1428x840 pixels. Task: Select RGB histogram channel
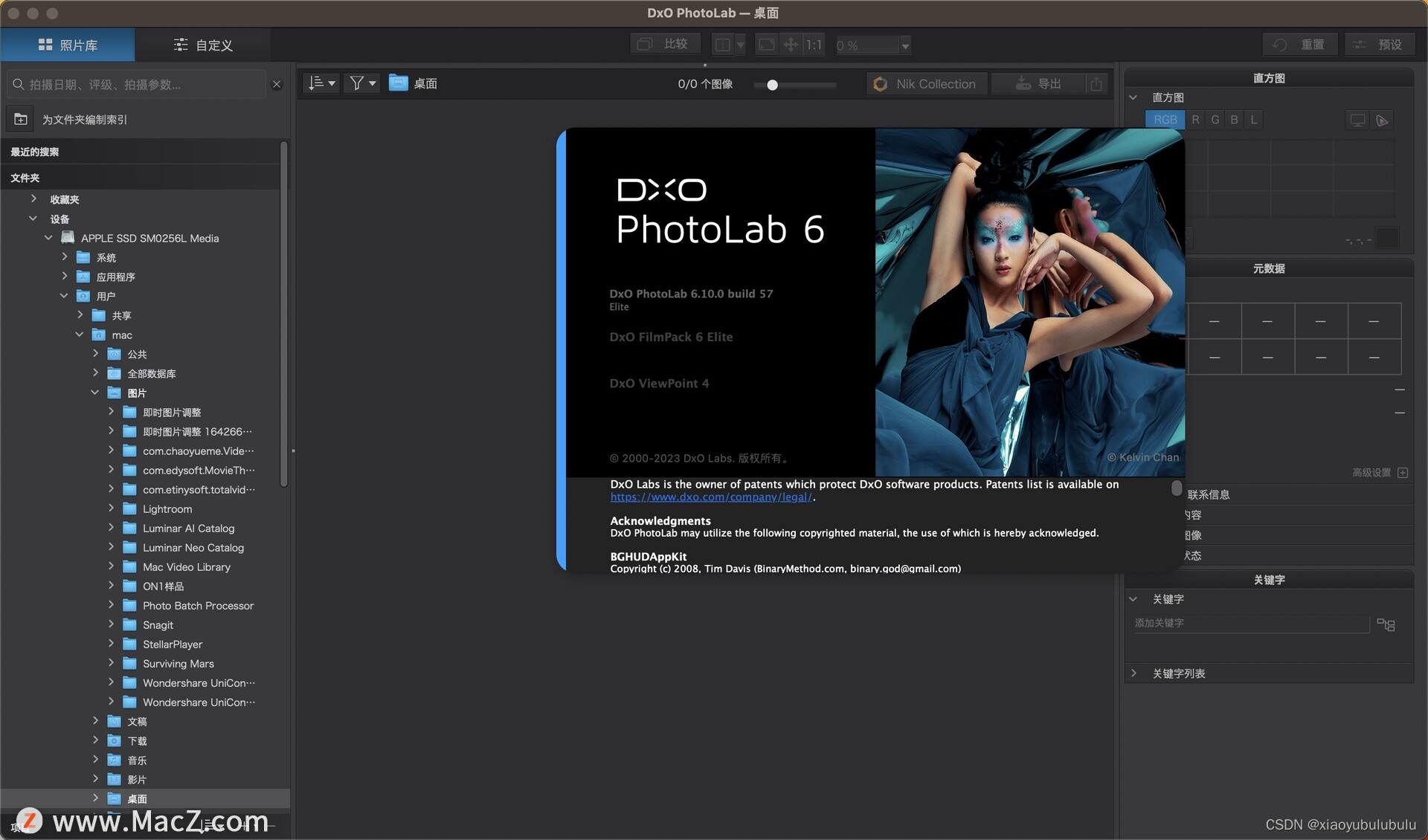[1165, 120]
